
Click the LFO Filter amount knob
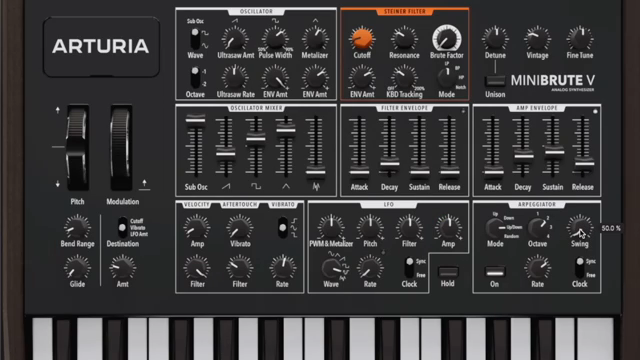(409, 227)
